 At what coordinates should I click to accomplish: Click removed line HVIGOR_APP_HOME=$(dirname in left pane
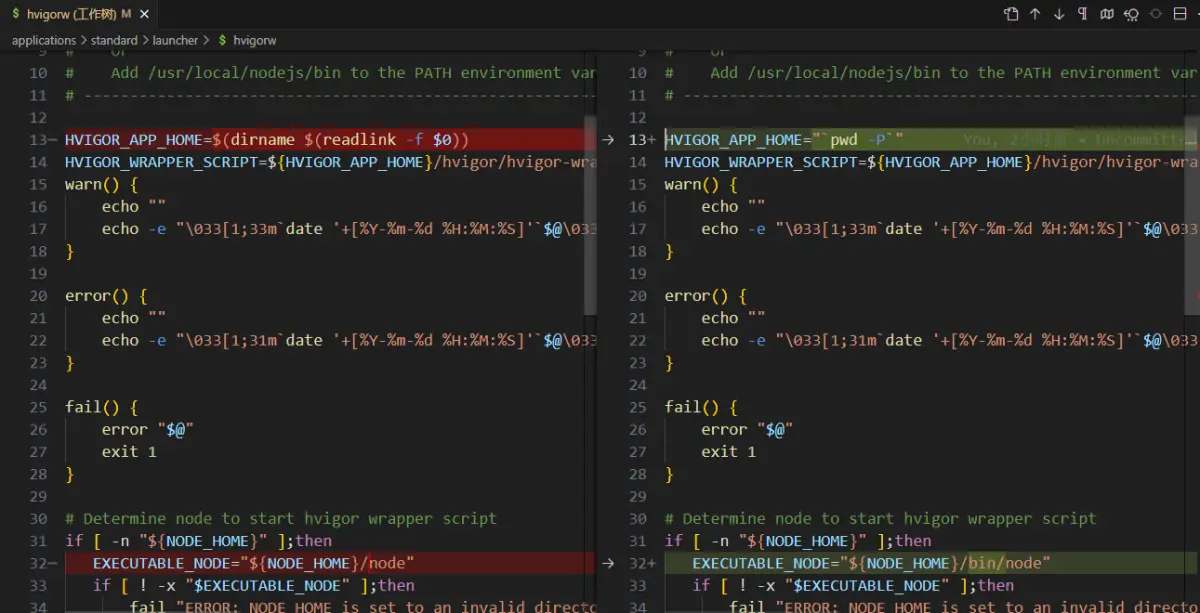tap(267, 140)
